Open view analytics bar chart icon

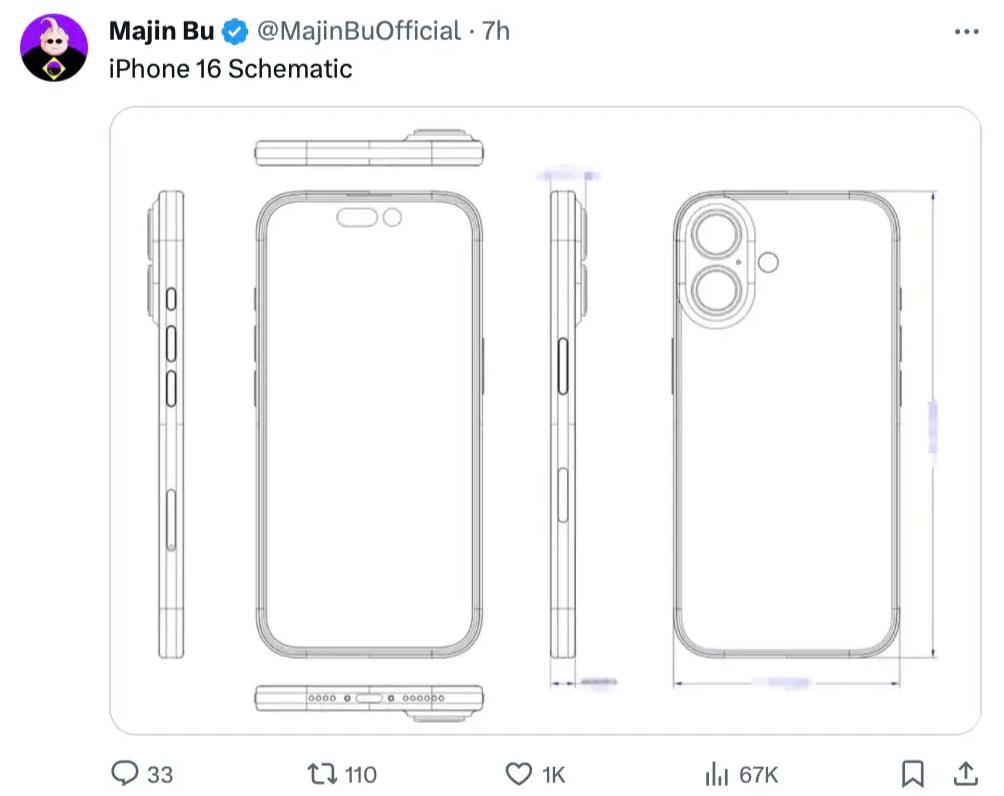(x=715, y=773)
